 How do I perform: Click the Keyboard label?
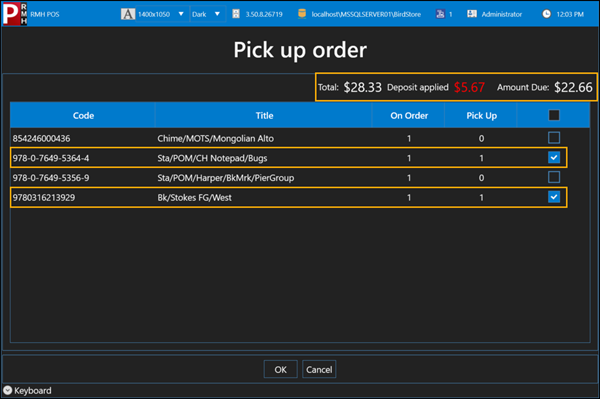(x=33, y=391)
